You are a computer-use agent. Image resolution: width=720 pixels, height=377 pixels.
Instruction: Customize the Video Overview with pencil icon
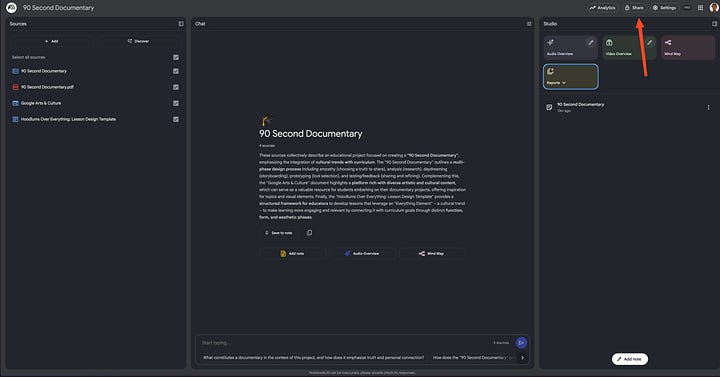[x=650, y=43]
